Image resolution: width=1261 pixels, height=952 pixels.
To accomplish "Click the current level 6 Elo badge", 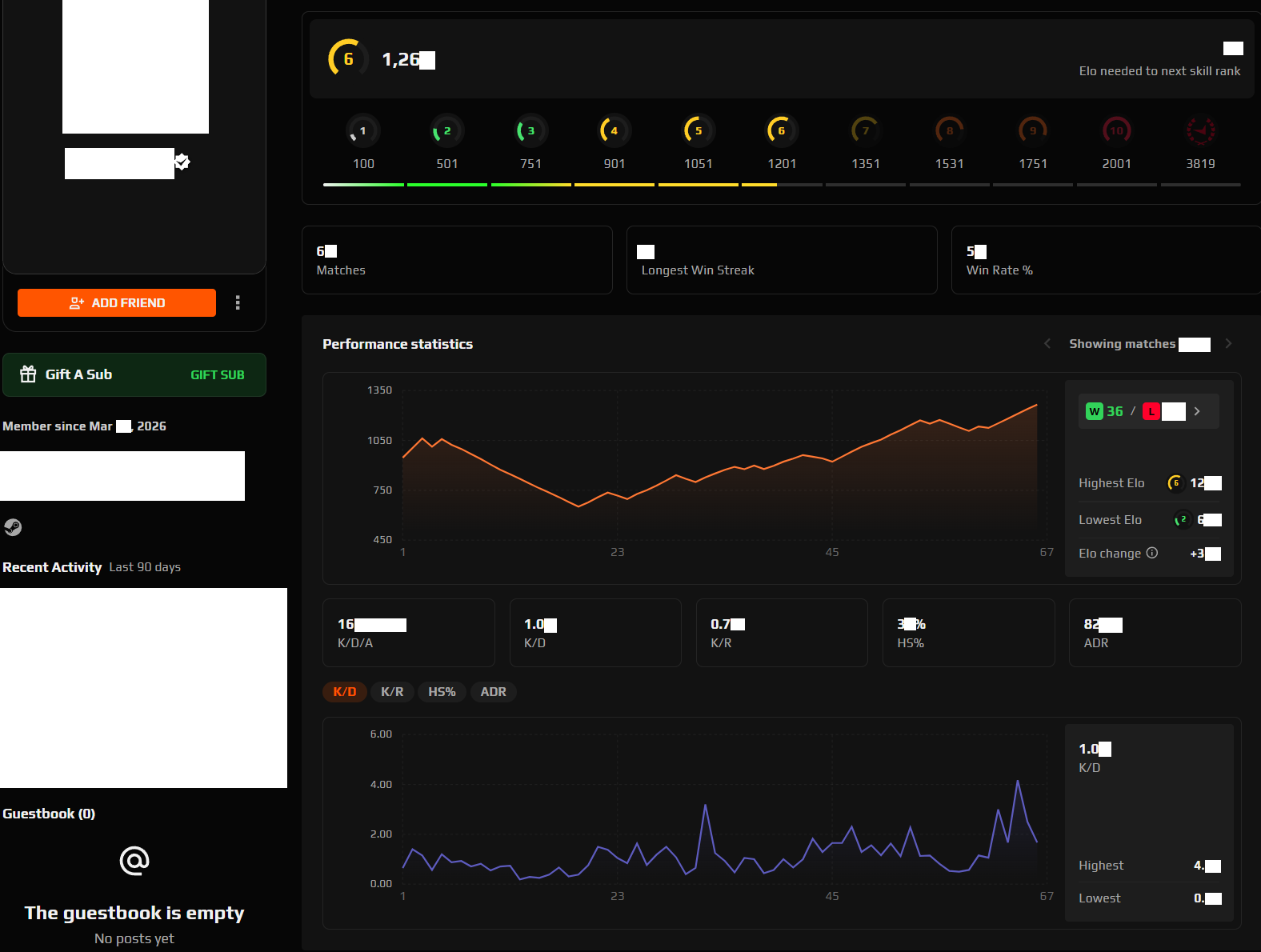I will (x=348, y=59).
